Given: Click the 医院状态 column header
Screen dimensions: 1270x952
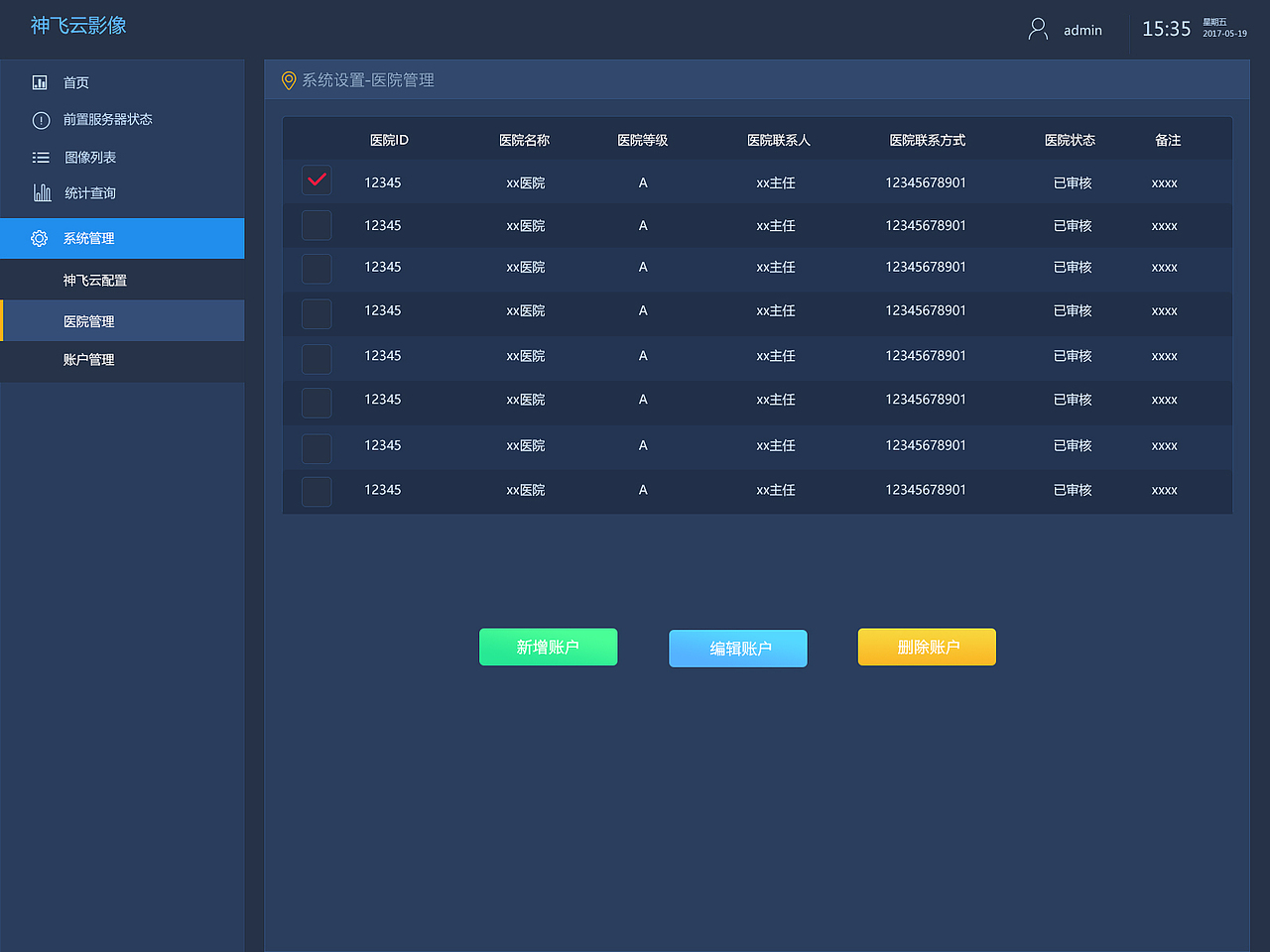Looking at the screenshot, I should 1070,140.
